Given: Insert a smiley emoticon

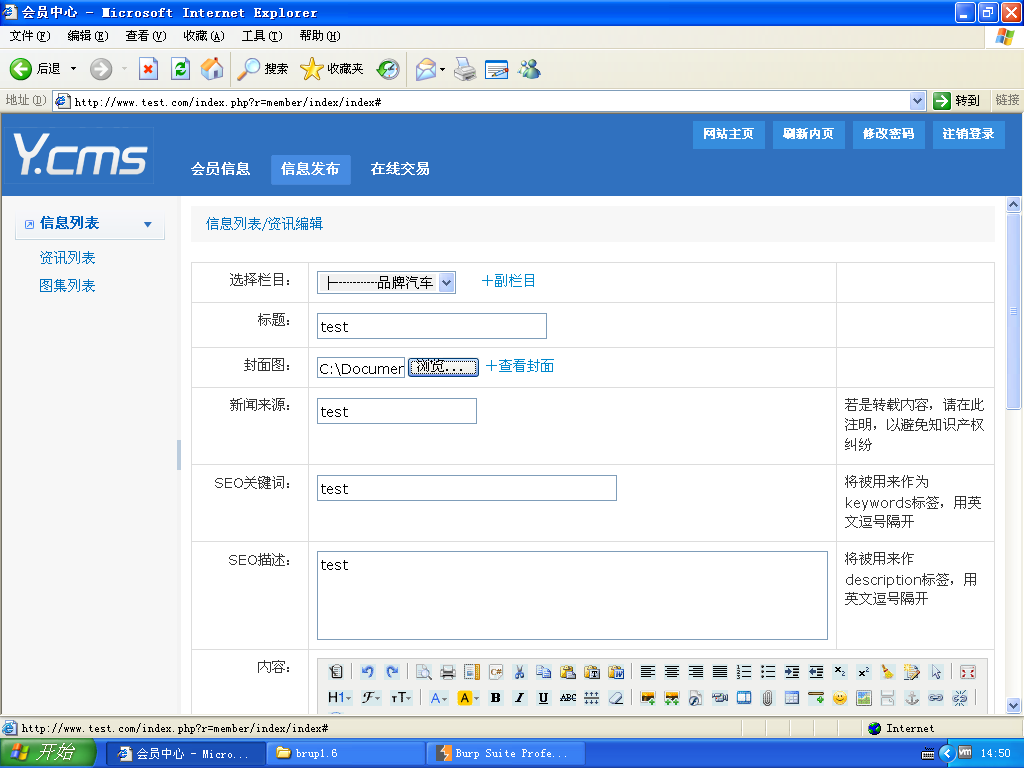Looking at the screenshot, I should [840, 697].
